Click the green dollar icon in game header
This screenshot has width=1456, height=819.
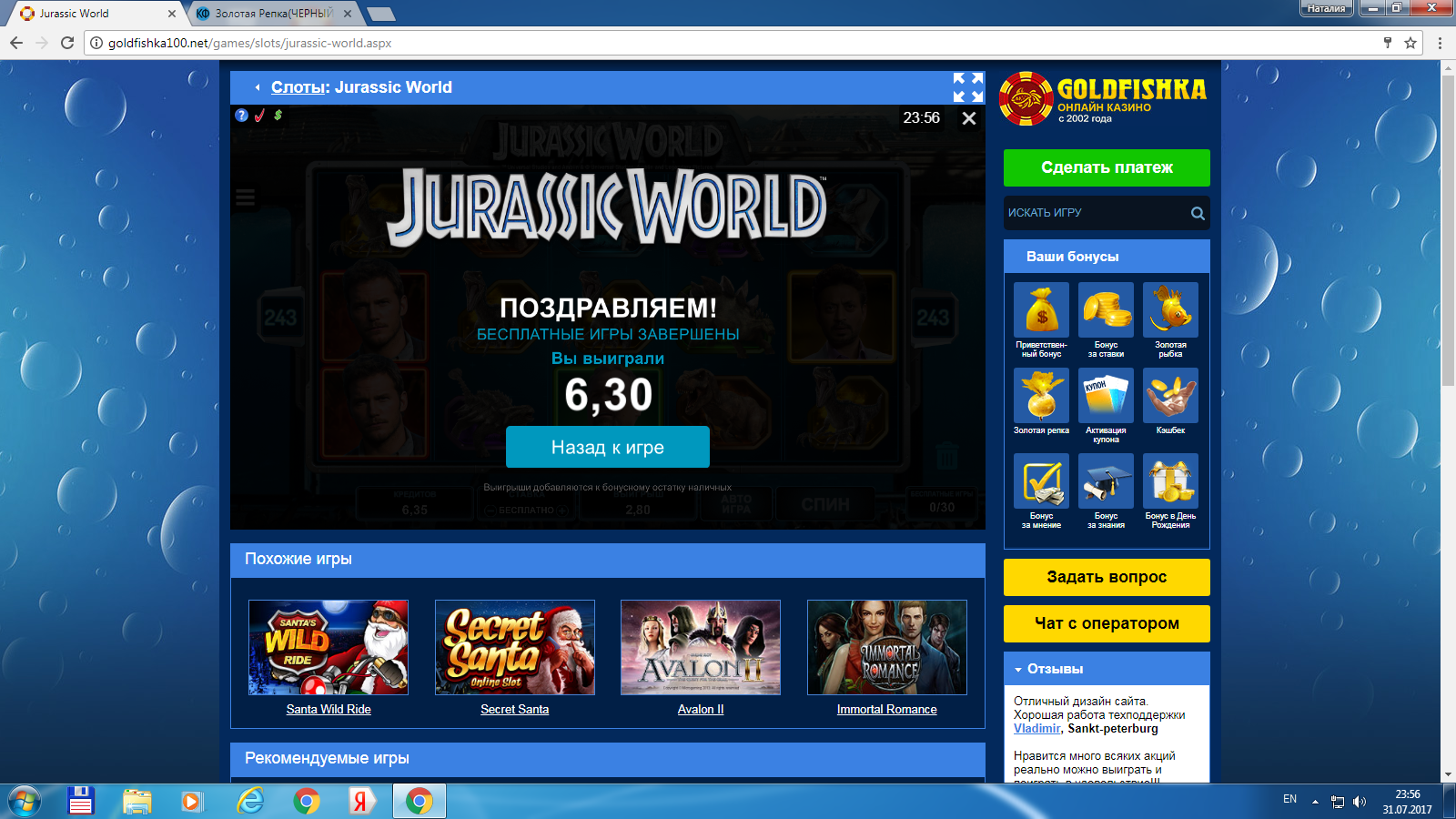pyautogui.click(x=278, y=116)
